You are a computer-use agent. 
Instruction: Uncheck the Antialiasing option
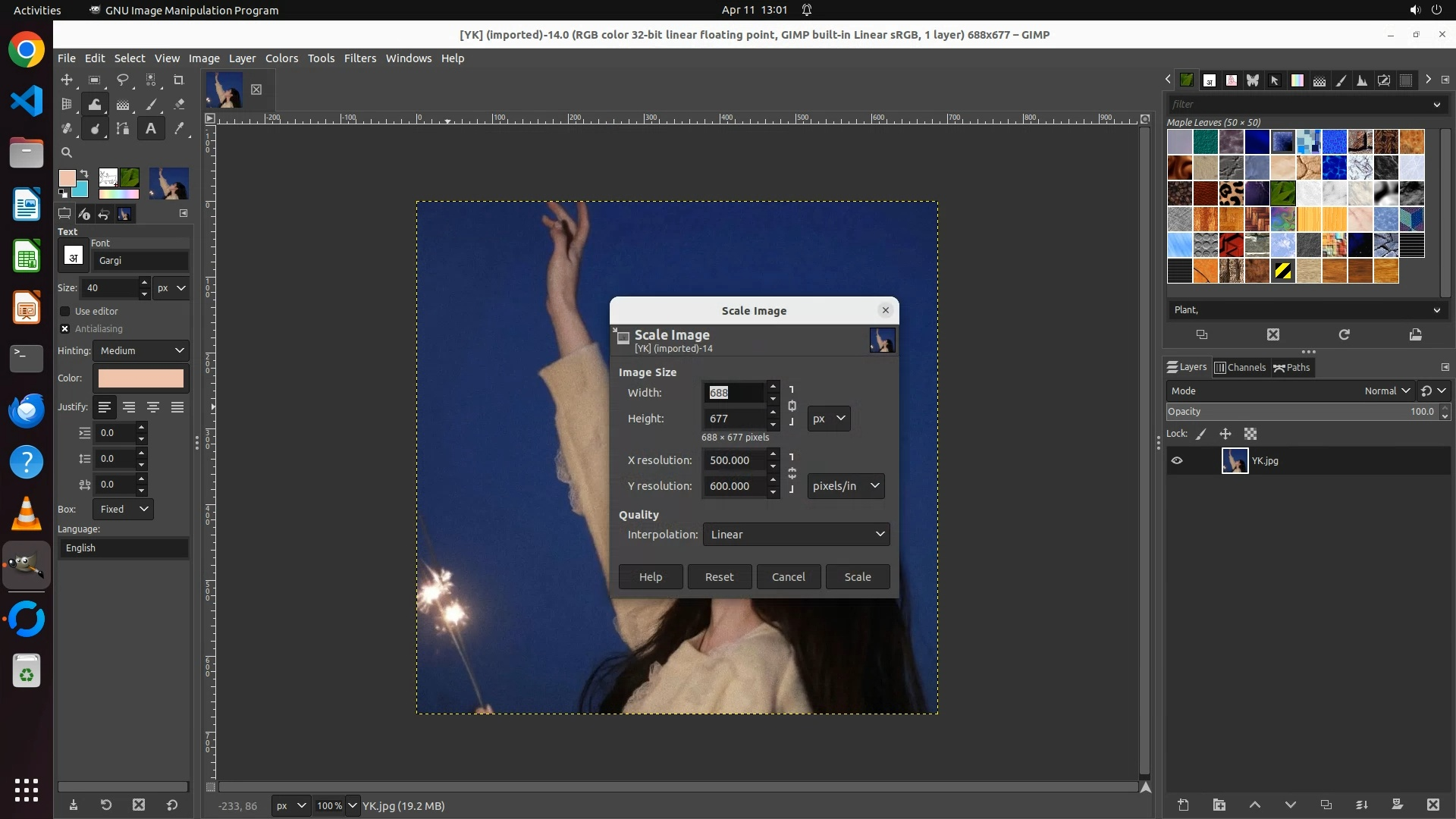click(65, 328)
